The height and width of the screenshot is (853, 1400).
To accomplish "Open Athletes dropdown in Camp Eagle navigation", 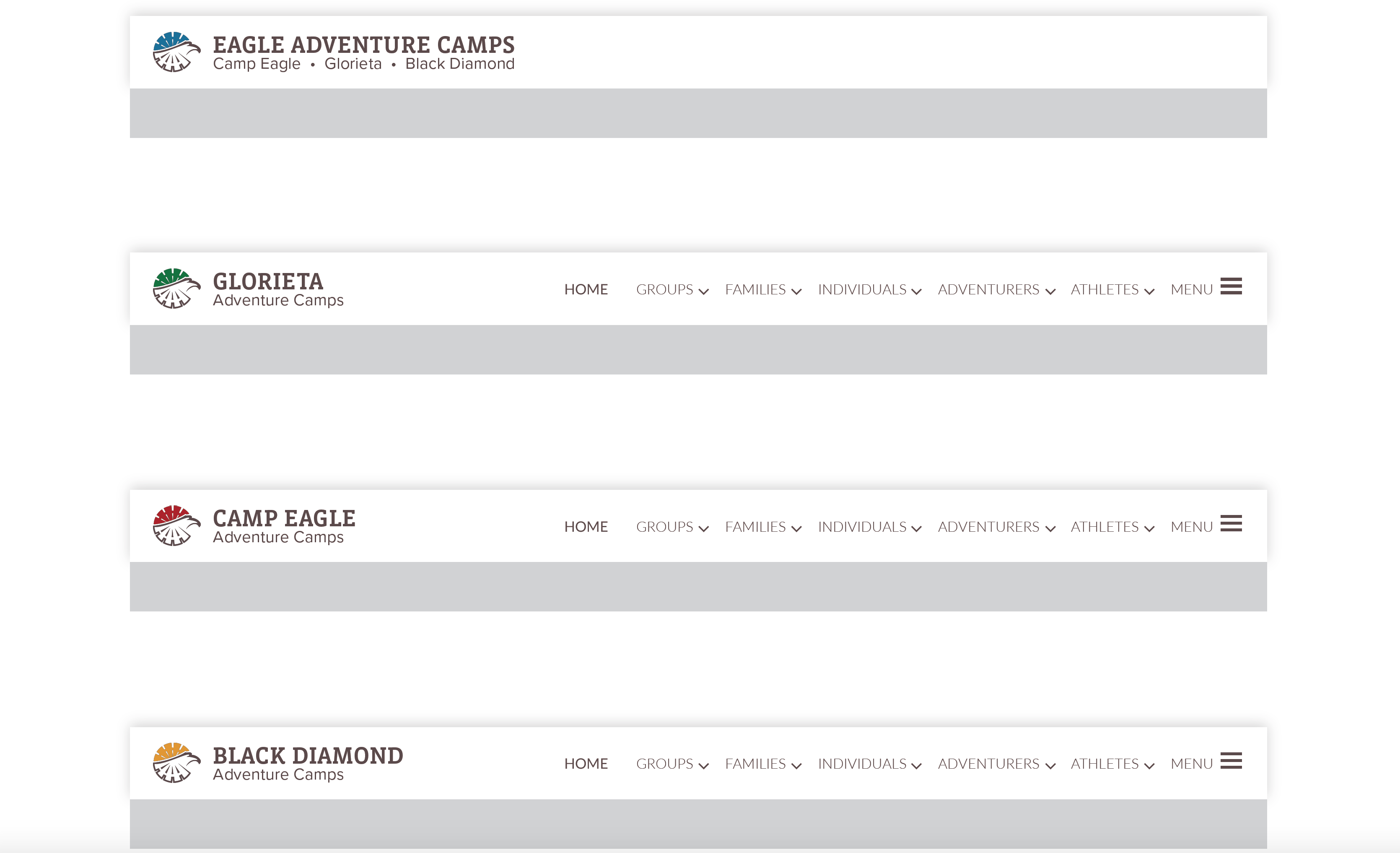I will [x=1112, y=527].
